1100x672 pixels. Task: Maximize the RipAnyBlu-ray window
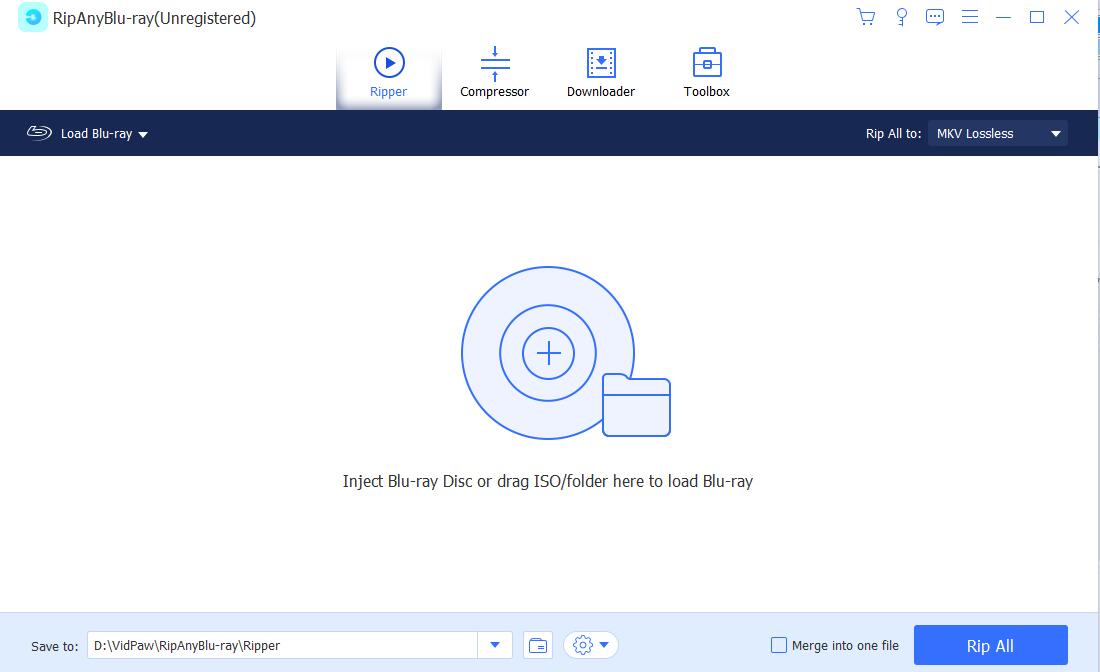click(x=1037, y=17)
